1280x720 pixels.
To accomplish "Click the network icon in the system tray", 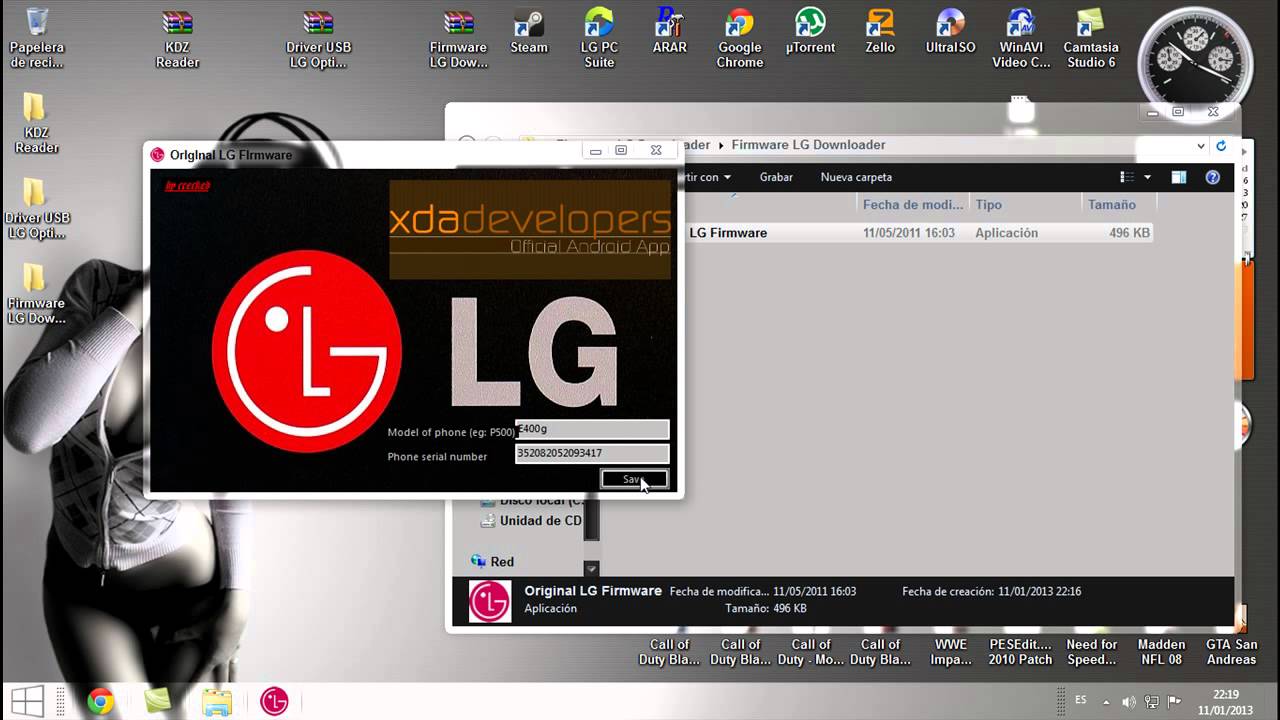I will (x=1152, y=701).
